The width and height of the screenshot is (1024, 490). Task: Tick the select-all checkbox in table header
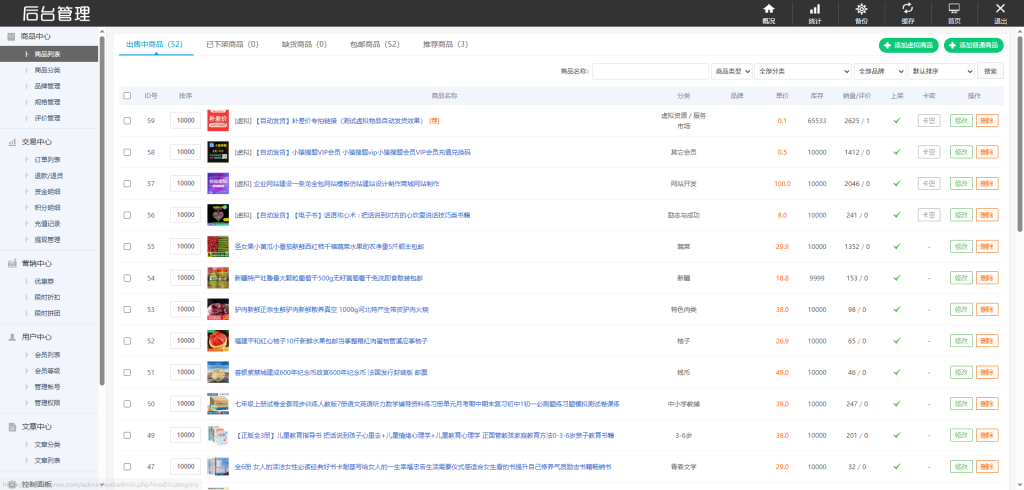click(127, 96)
